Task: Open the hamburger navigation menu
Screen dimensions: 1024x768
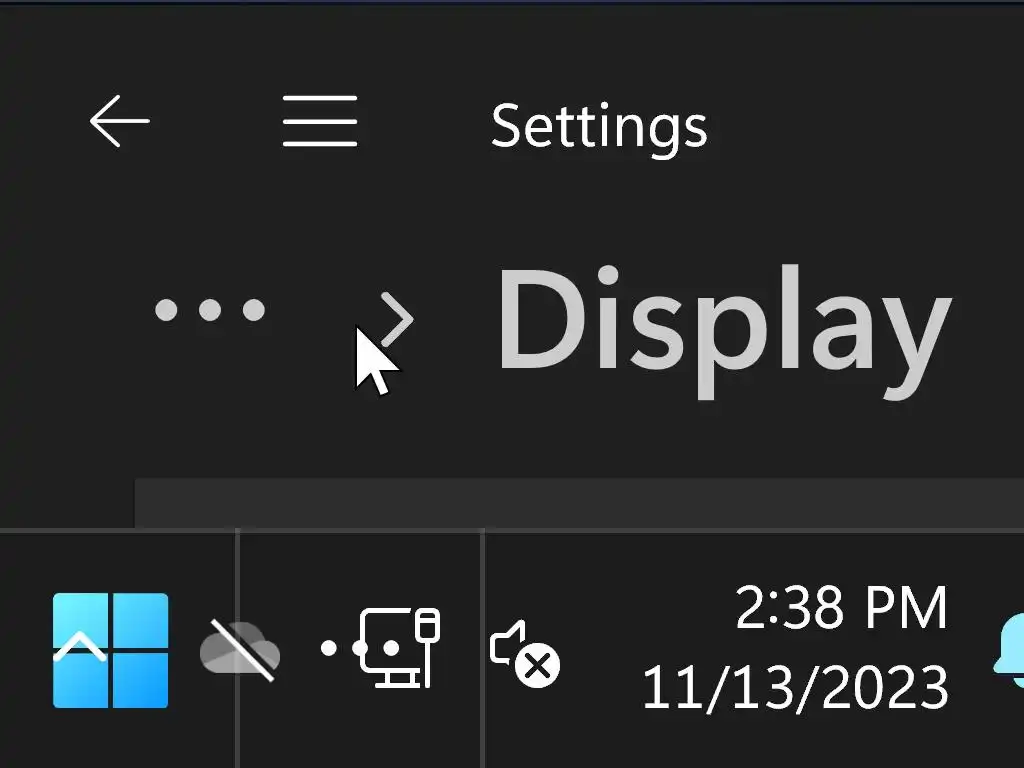Action: (319, 121)
